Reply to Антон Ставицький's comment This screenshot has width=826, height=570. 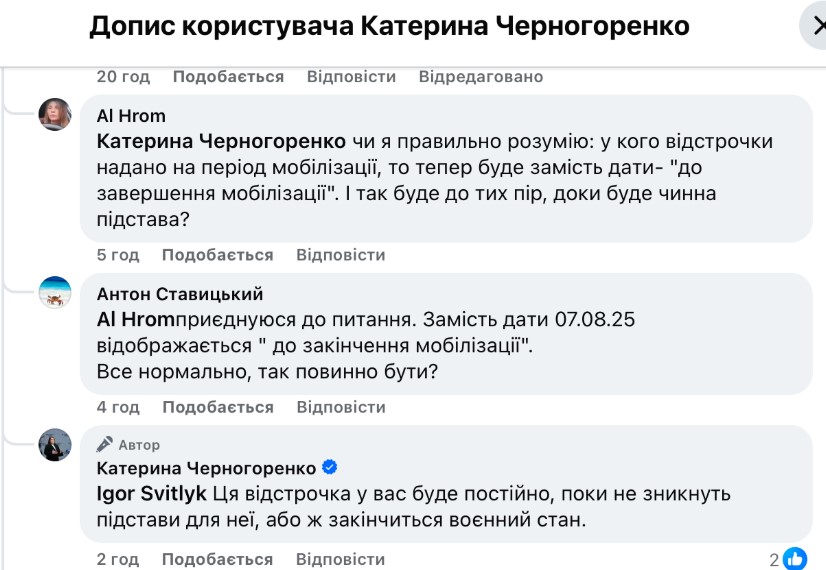click(341, 407)
